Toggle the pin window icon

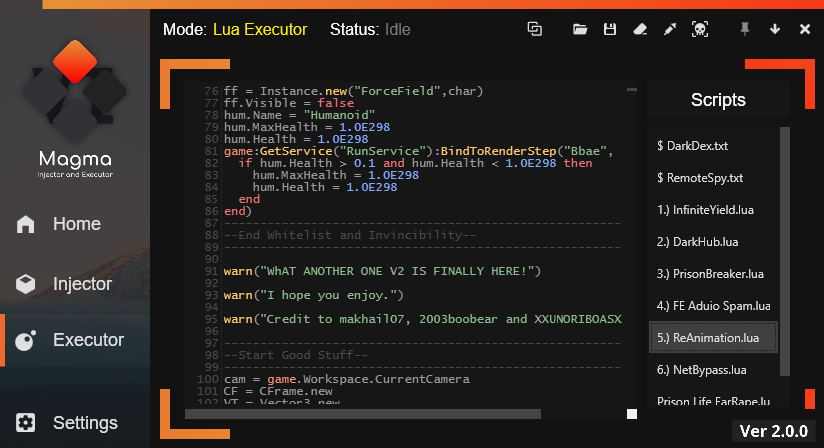744,29
